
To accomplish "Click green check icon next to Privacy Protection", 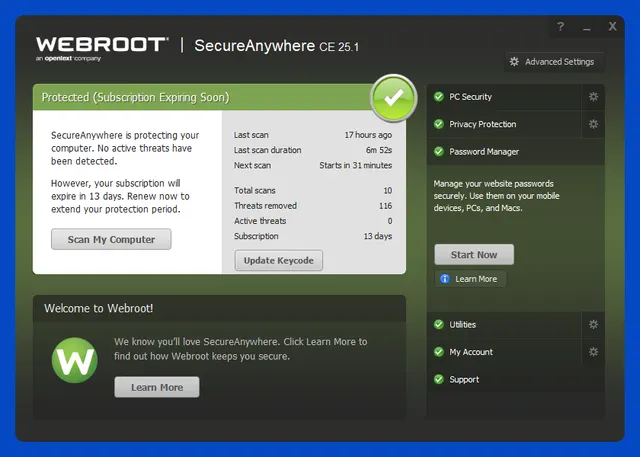I will pyautogui.click(x=439, y=124).
